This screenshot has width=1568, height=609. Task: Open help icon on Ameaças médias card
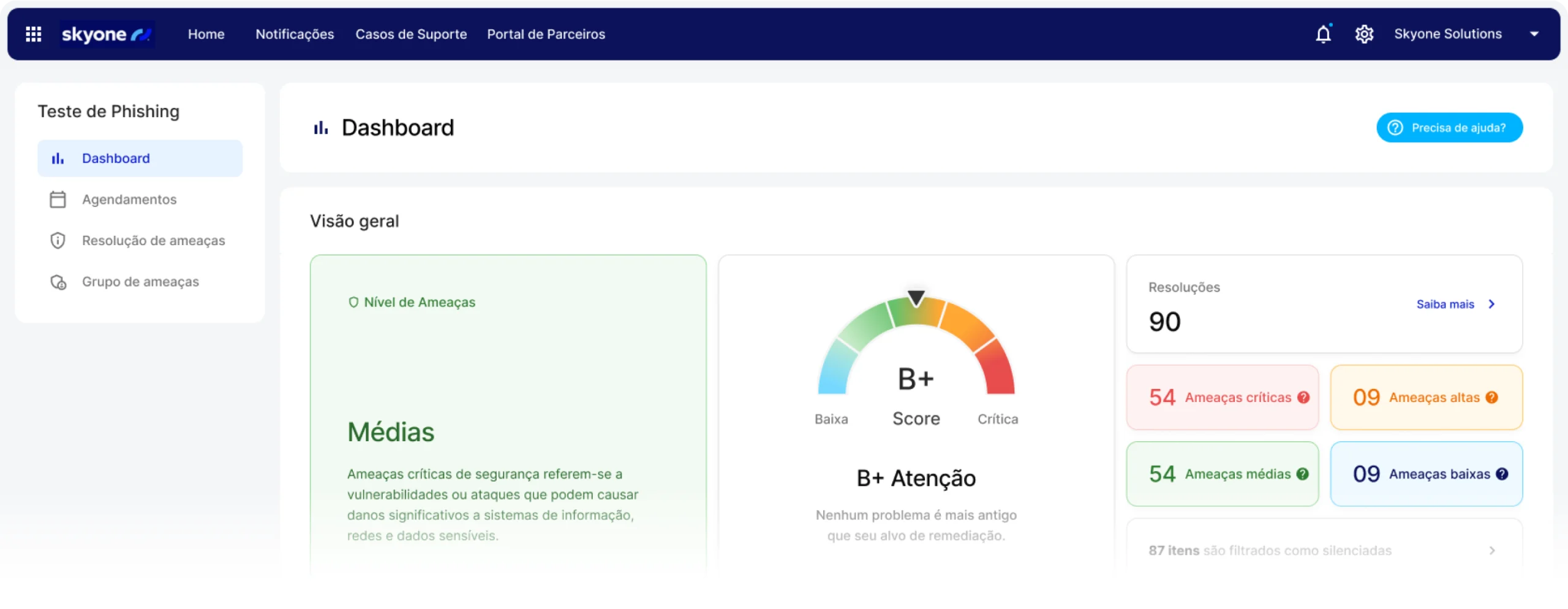click(x=1303, y=474)
